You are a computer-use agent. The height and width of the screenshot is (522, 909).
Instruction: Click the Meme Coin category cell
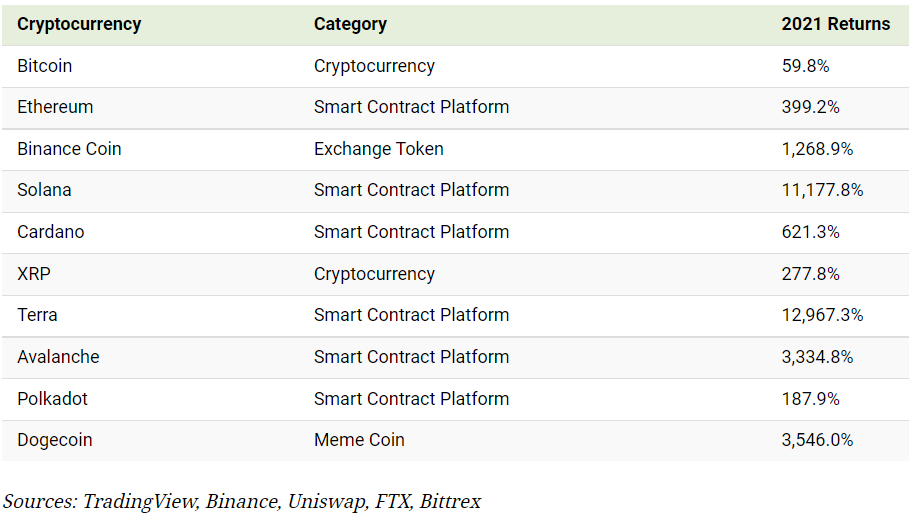359,440
